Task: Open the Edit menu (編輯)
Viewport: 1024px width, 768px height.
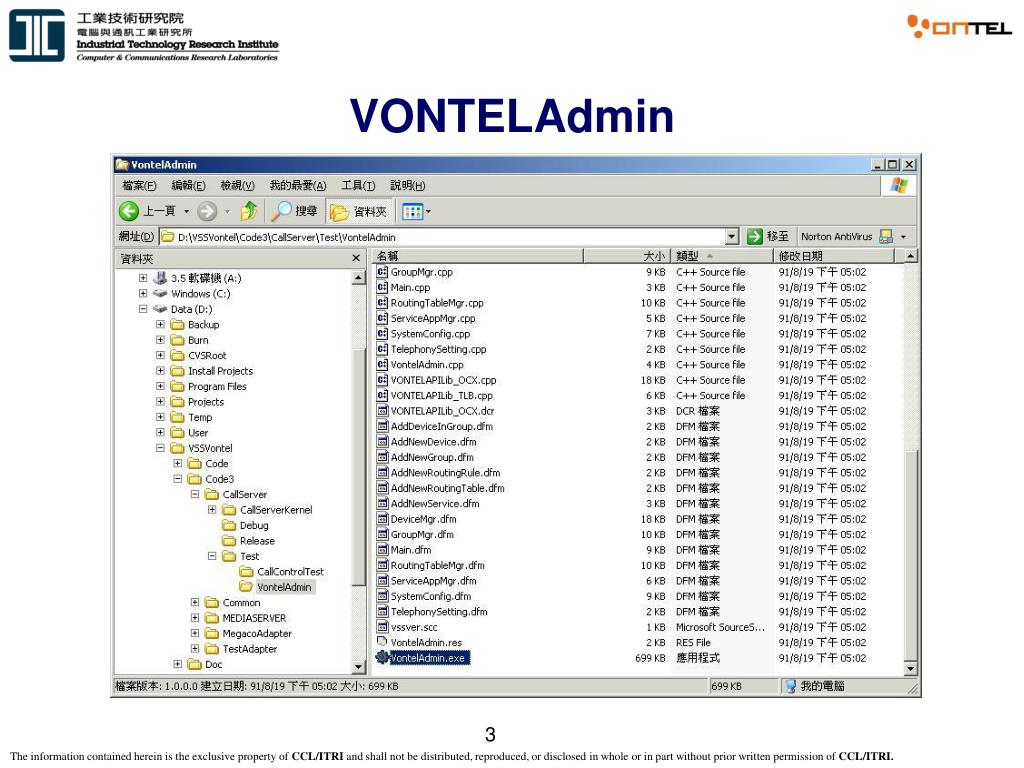Action: [x=188, y=185]
